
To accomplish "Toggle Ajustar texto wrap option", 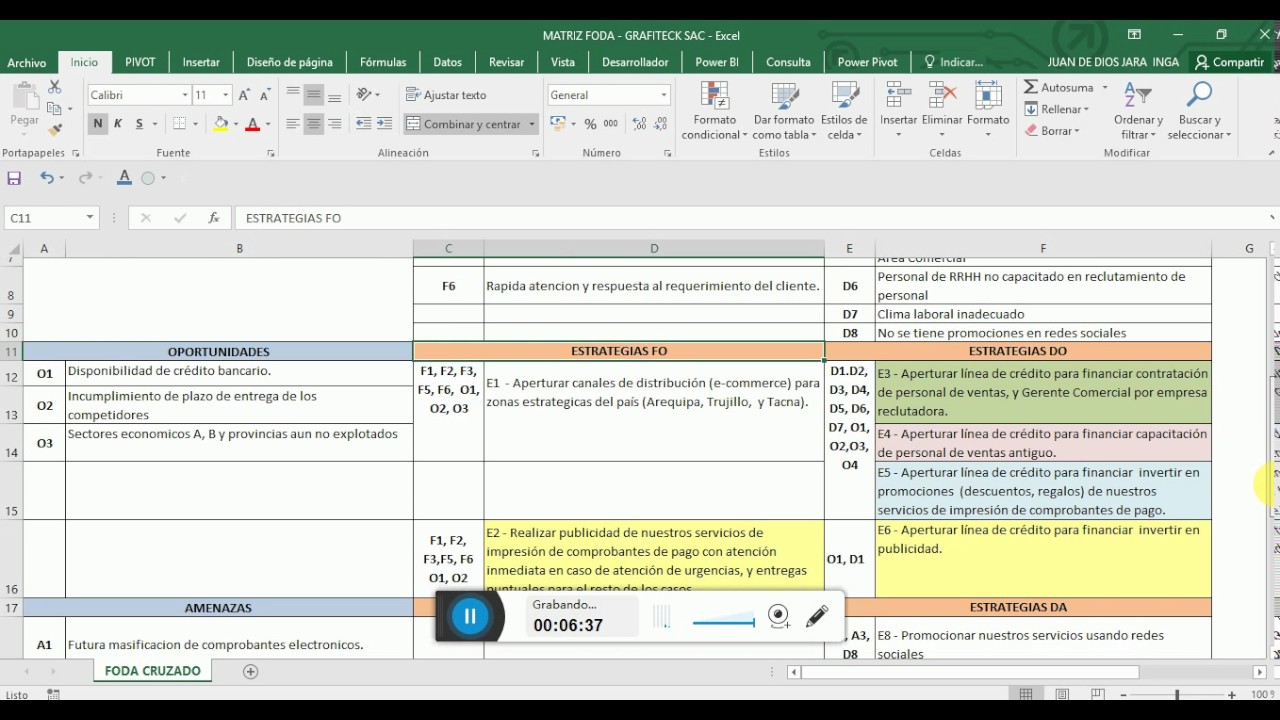I will [446, 95].
